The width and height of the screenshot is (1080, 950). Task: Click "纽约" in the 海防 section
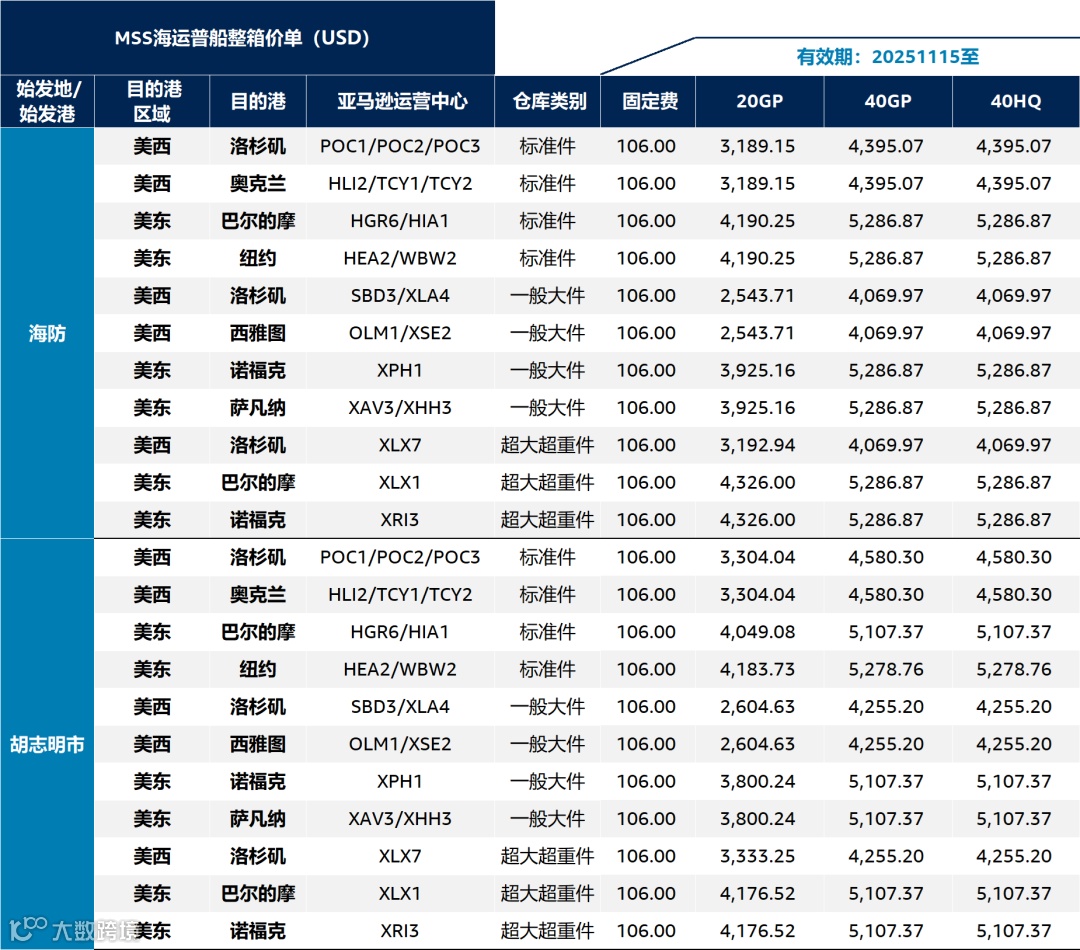pyautogui.click(x=258, y=258)
